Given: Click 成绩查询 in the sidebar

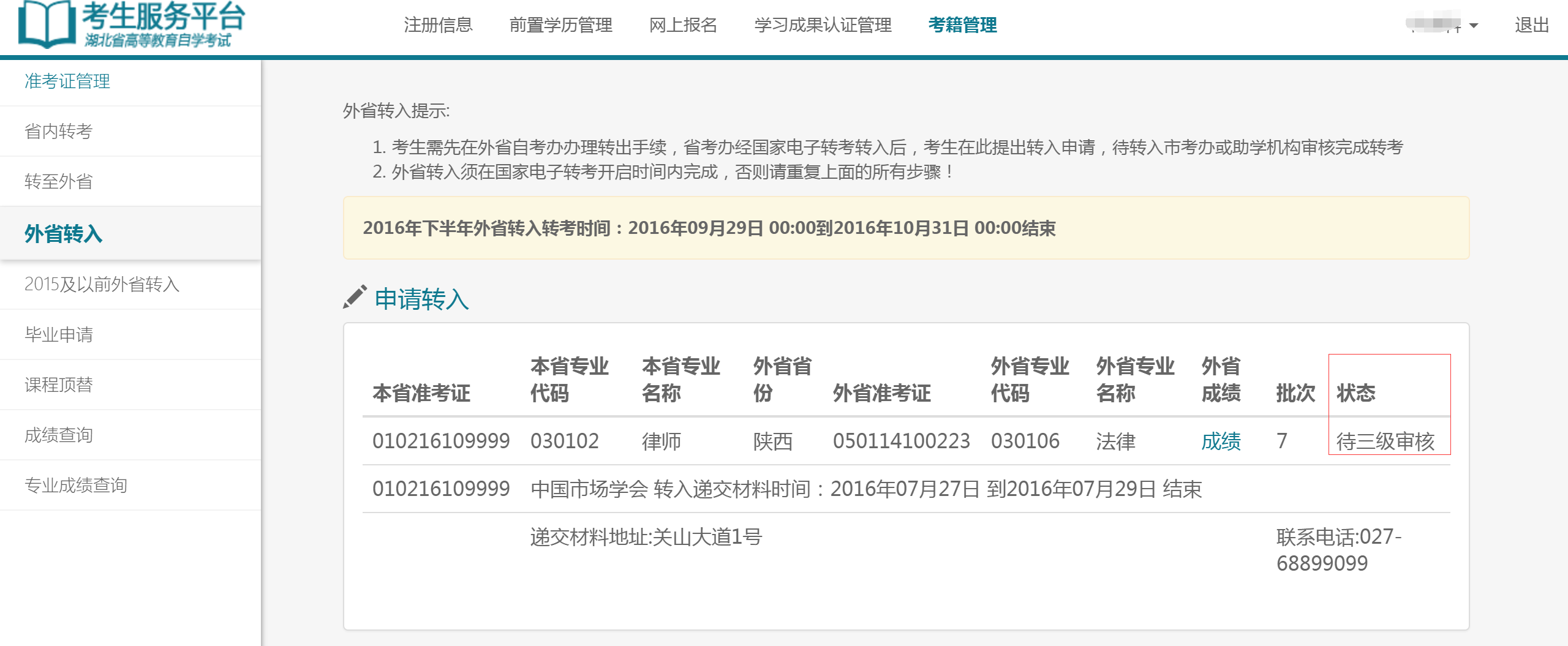Looking at the screenshot, I should (59, 435).
